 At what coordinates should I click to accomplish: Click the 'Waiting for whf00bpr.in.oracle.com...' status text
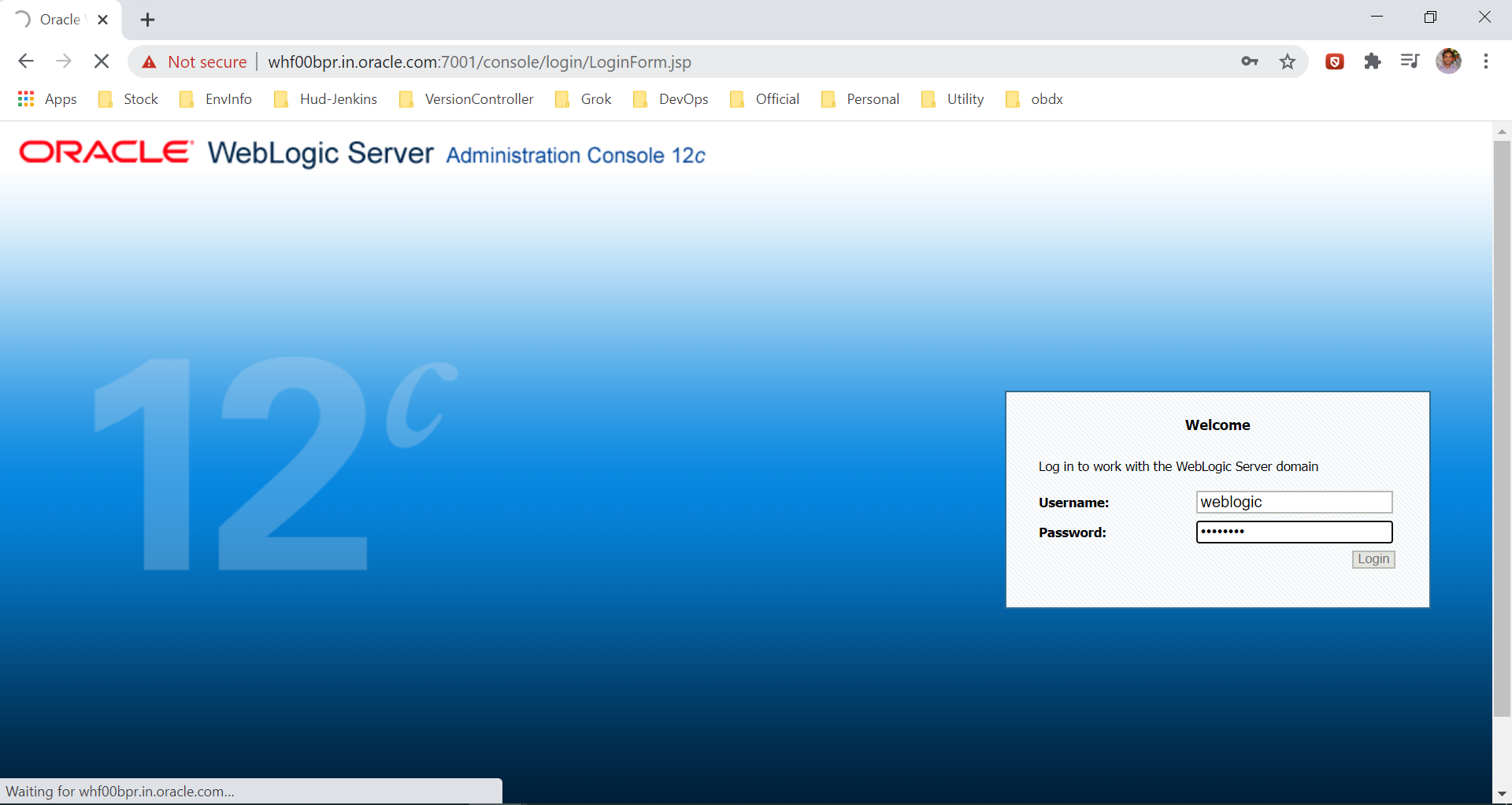[120, 792]
